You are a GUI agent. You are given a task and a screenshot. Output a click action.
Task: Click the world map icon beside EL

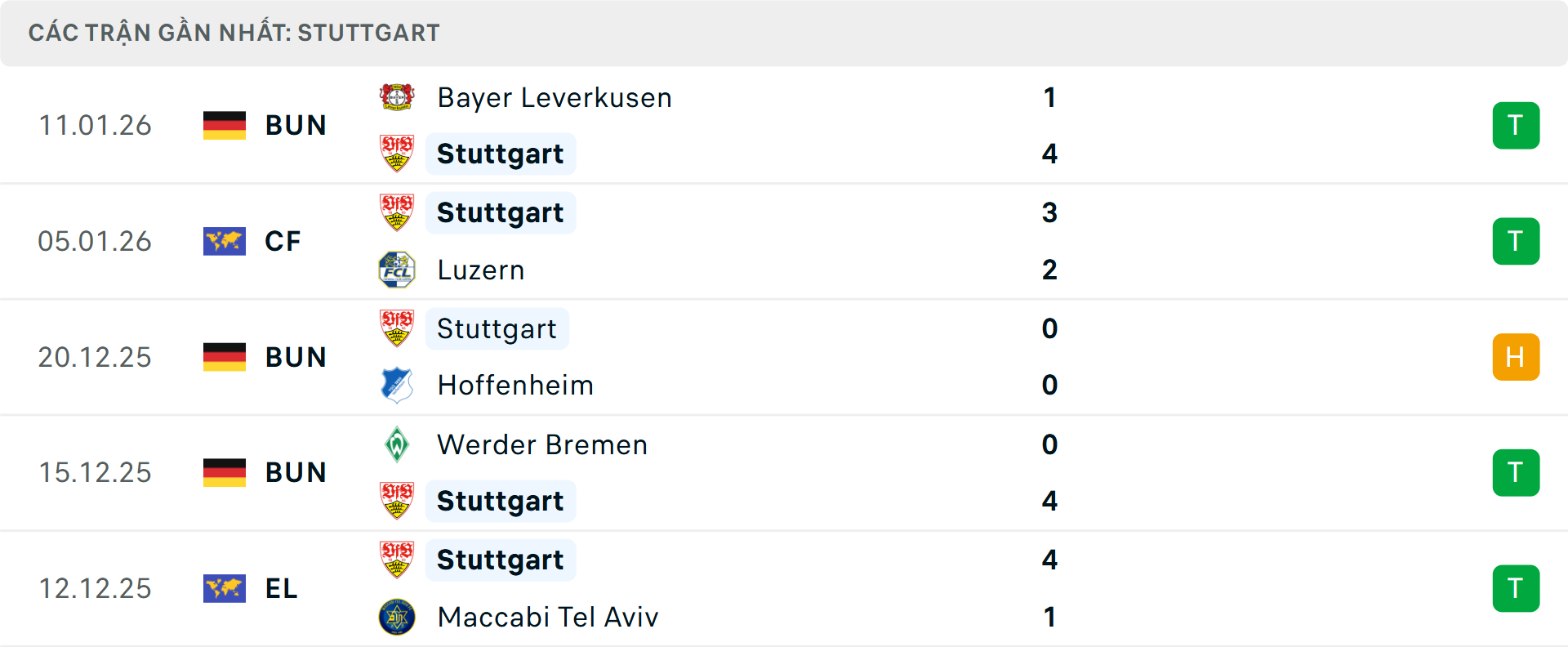(225, 588)
